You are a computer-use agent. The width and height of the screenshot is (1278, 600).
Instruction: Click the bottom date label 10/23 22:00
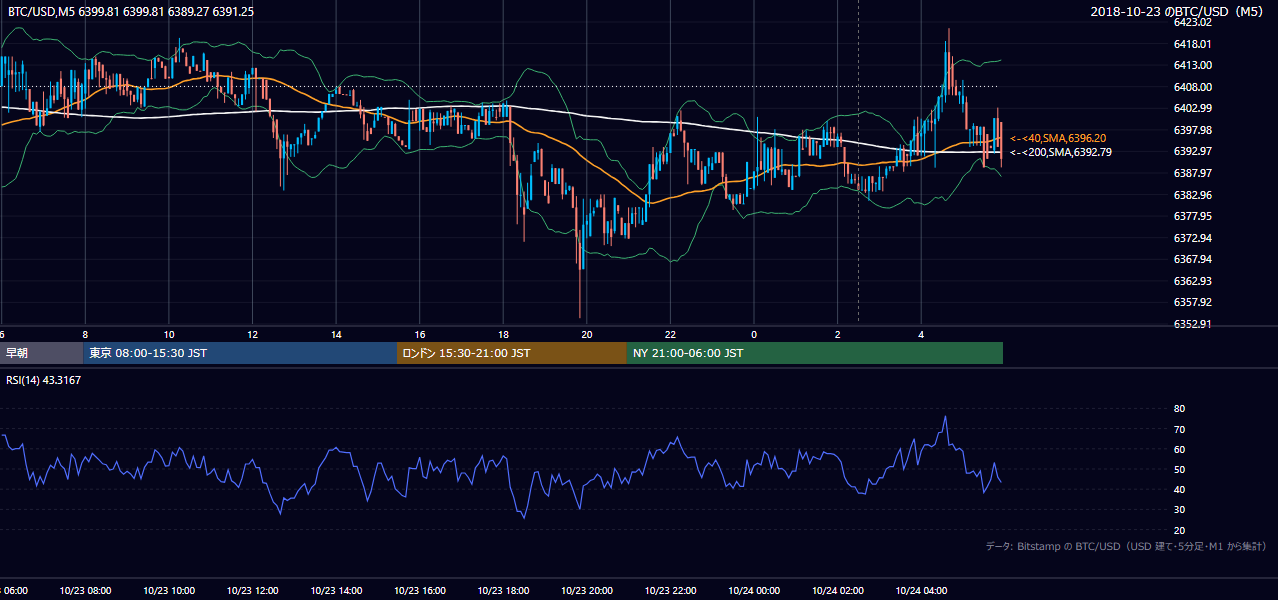[x=670, y=591]
